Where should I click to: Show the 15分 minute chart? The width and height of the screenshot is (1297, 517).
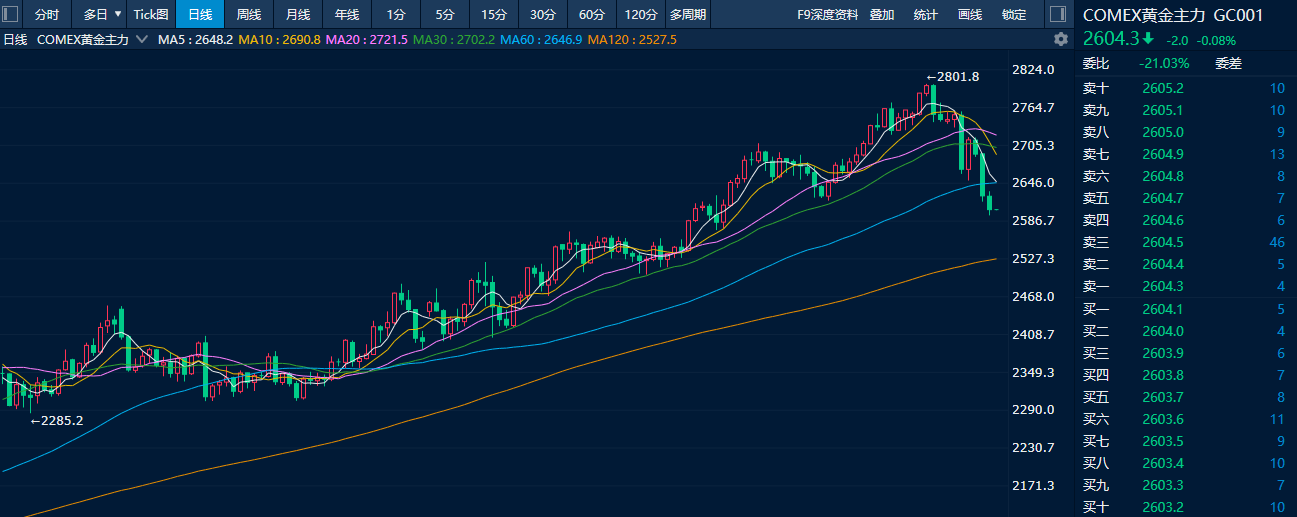[493, 14]
